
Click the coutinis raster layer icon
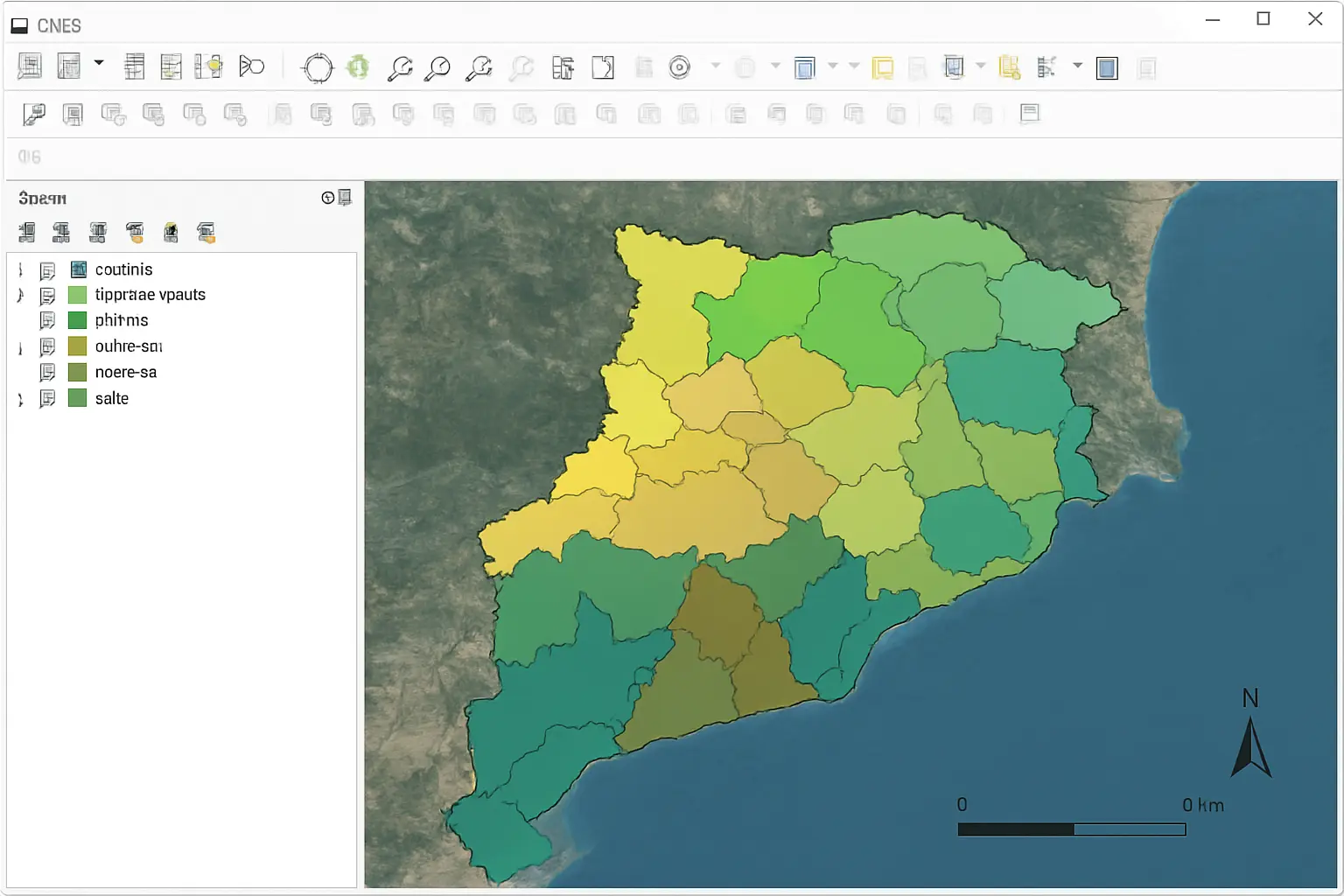click(x=78, y=269)
